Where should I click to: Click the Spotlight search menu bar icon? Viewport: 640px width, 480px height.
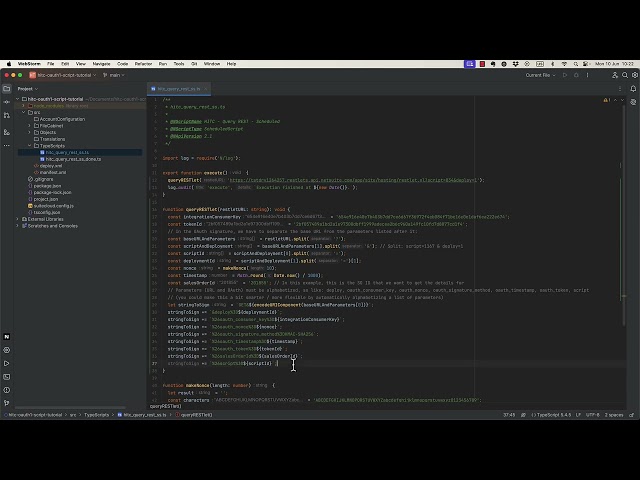[576, 64]
